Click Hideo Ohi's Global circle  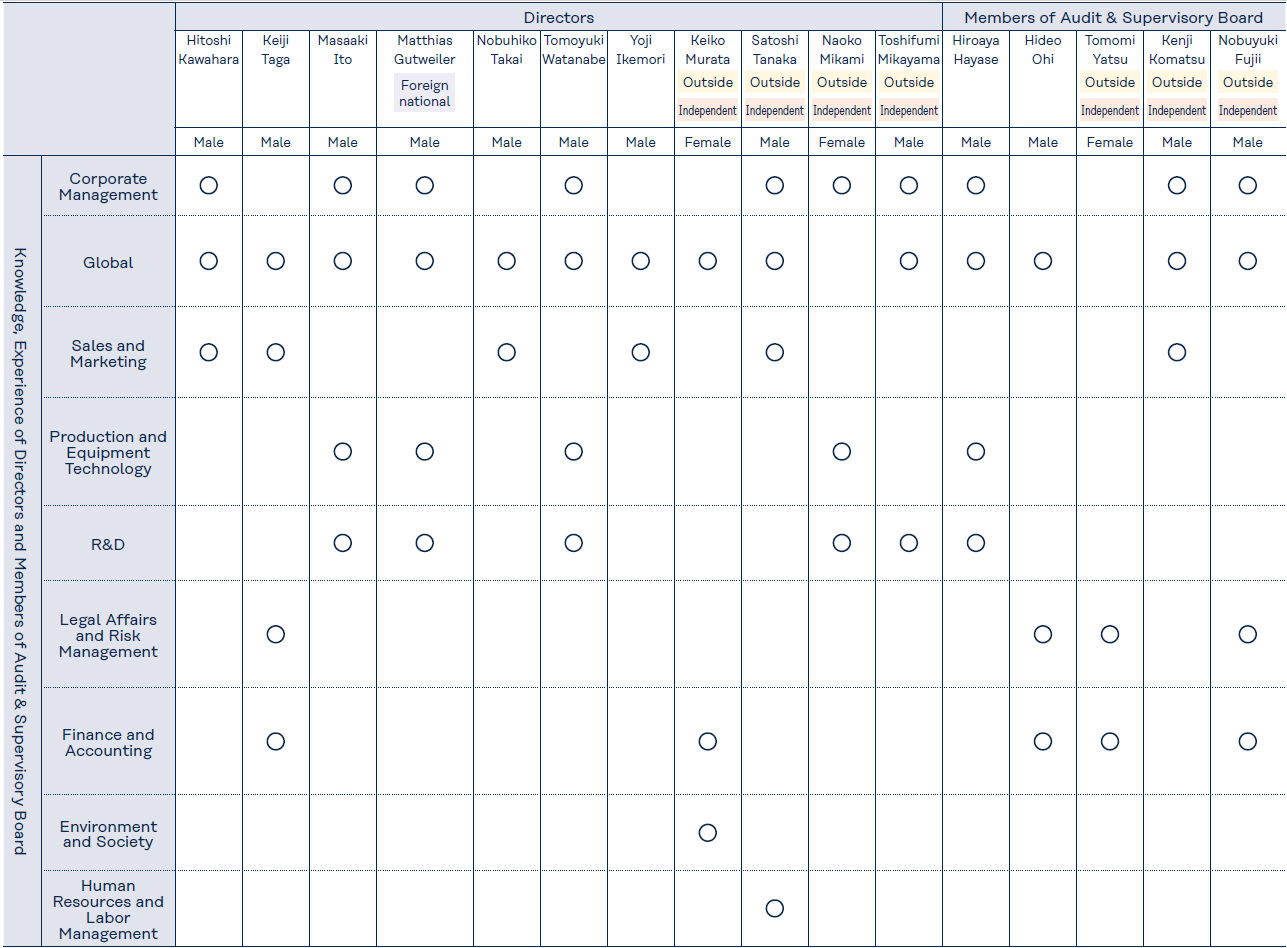[1043, 261]
